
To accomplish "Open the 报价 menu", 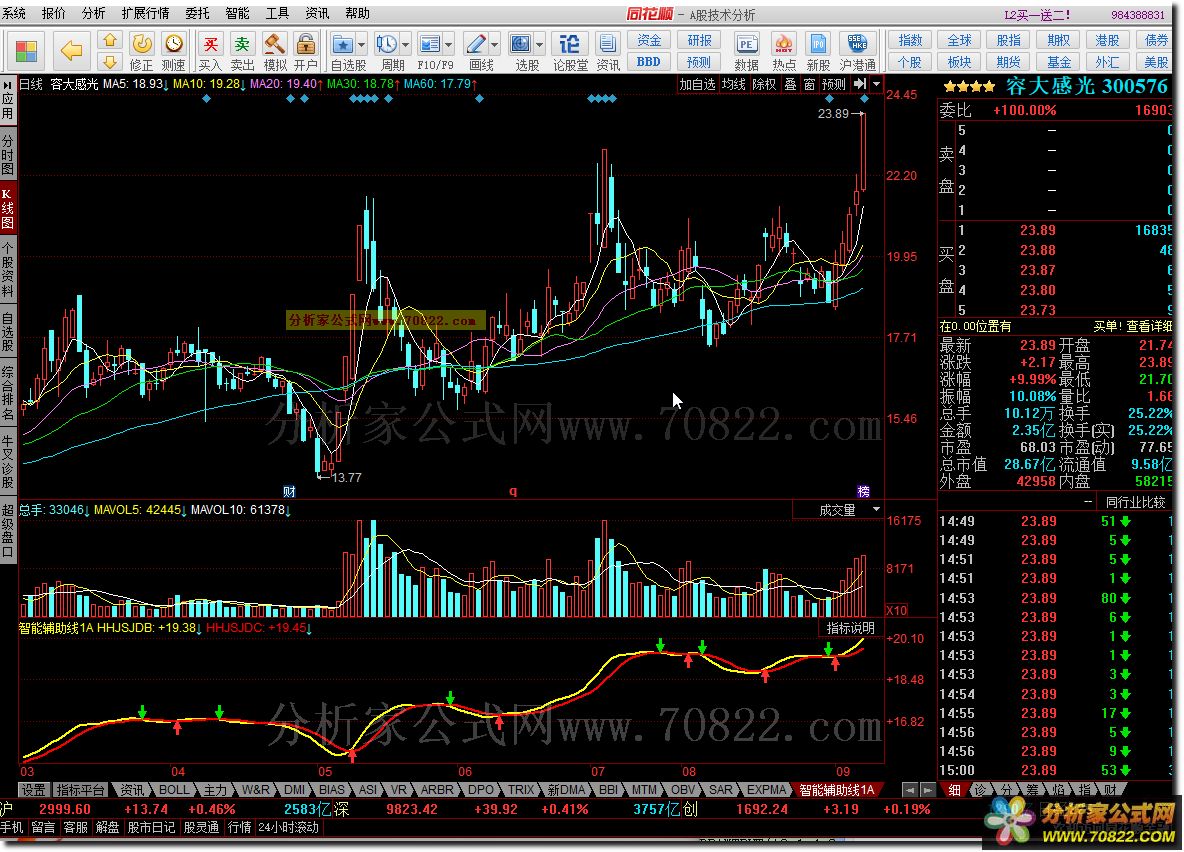I will [x=54, y=13].
